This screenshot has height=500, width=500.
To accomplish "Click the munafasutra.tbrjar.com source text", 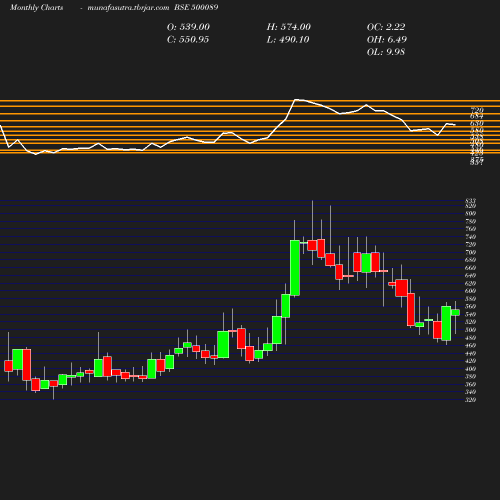I will click(x=128, y=8).
